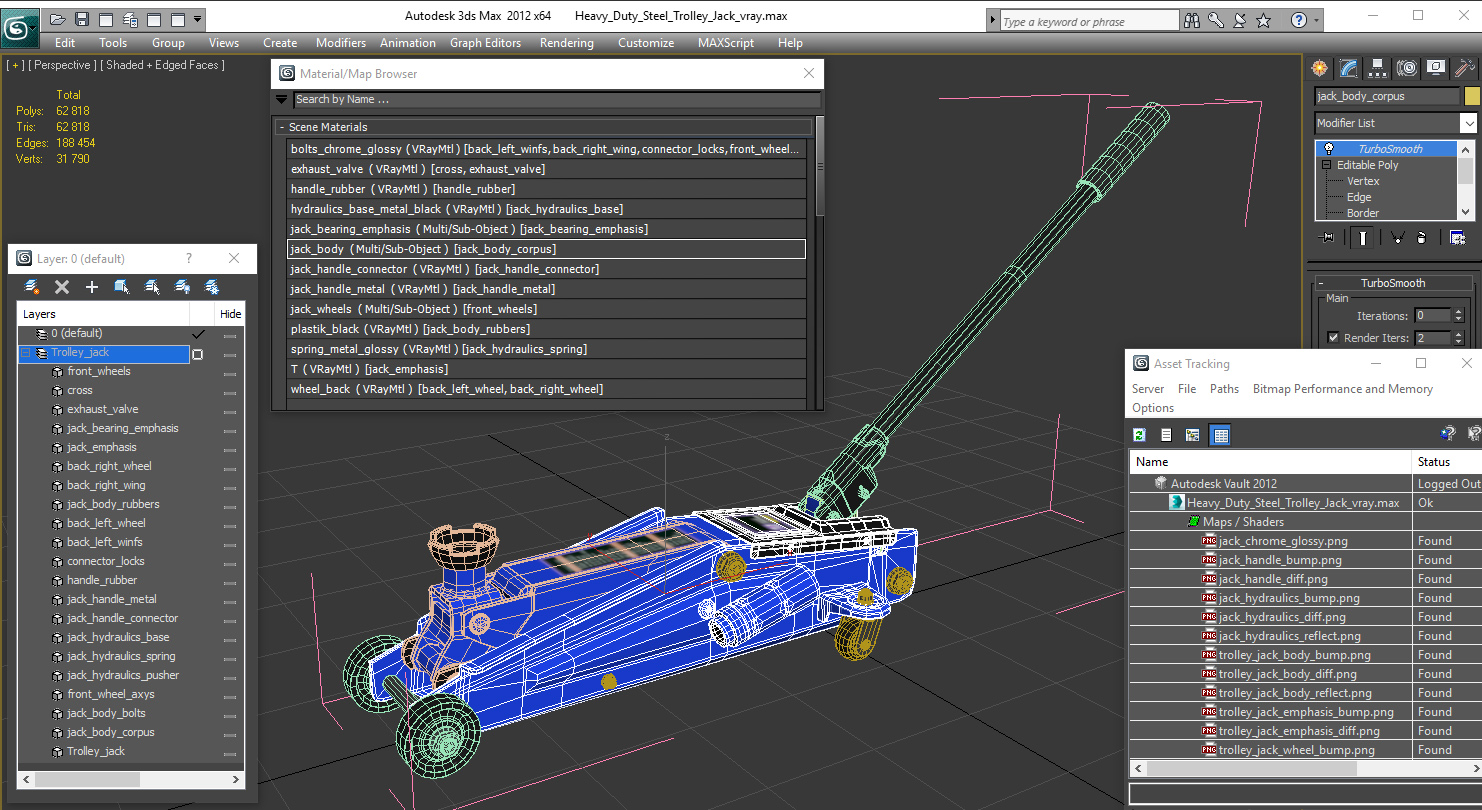Click Refresh icon in Asset Tracking
The width and height of the screenshot is (1482, 810).
[x=1139, y=434]
